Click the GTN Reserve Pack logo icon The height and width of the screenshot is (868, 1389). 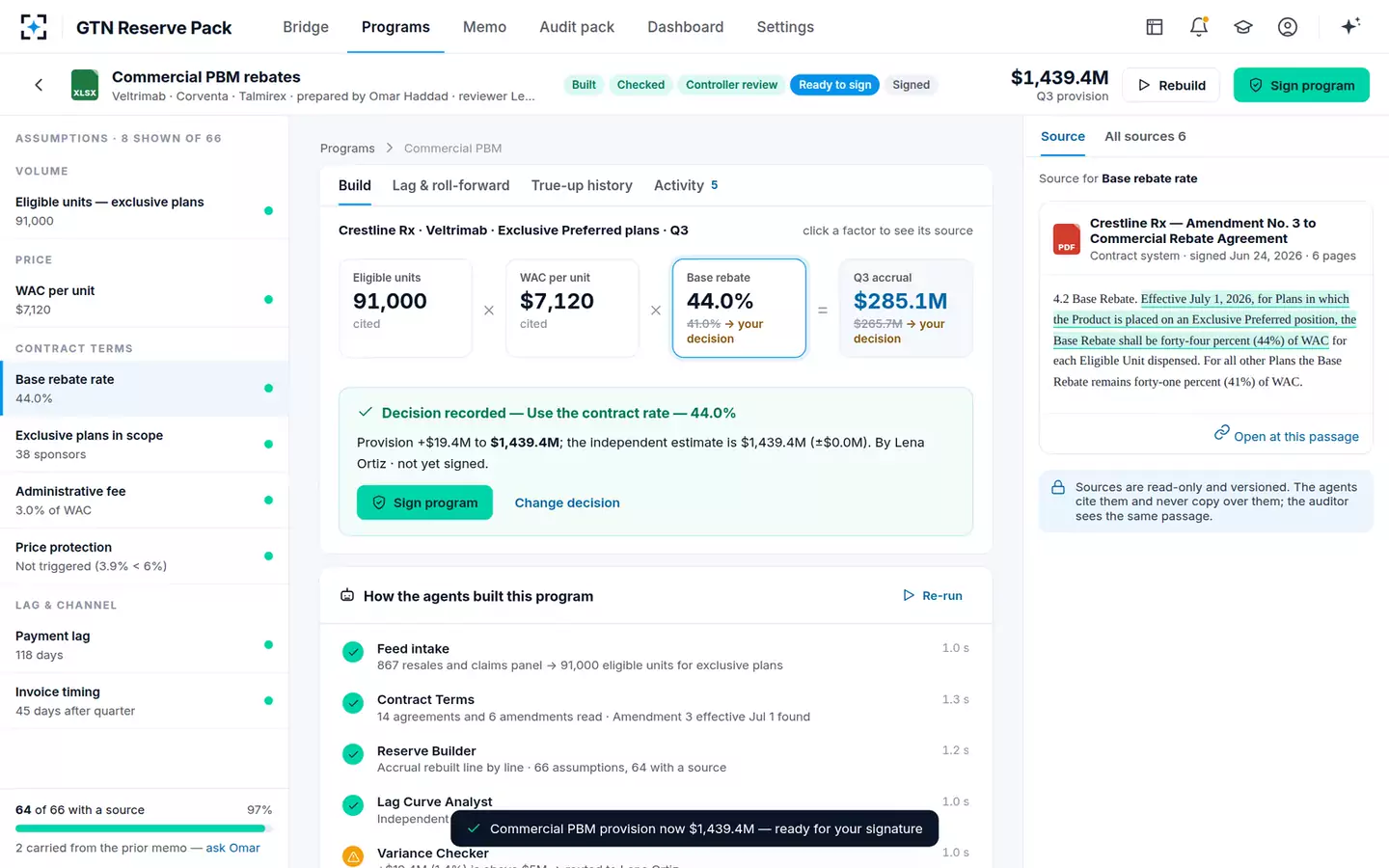[34, 27]
